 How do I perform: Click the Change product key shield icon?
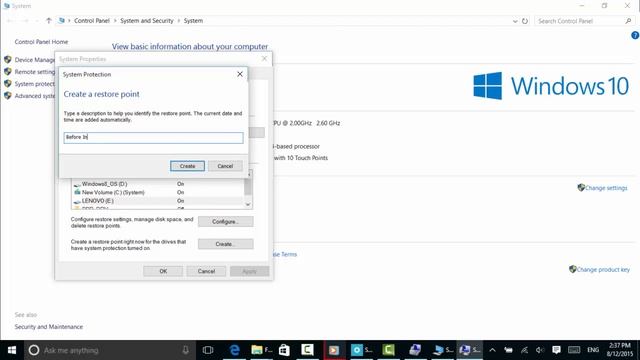573,269
